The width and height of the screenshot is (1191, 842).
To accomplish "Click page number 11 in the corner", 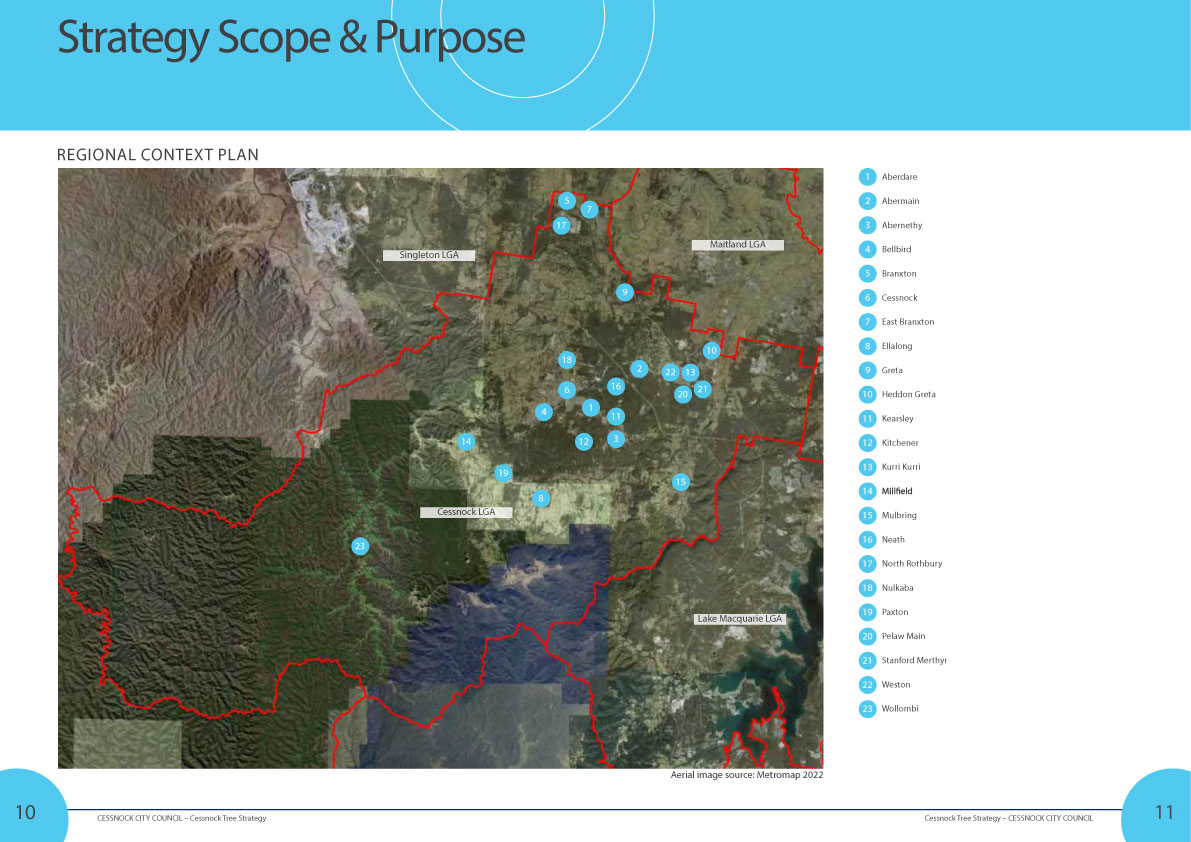I will click(1164, 812).
